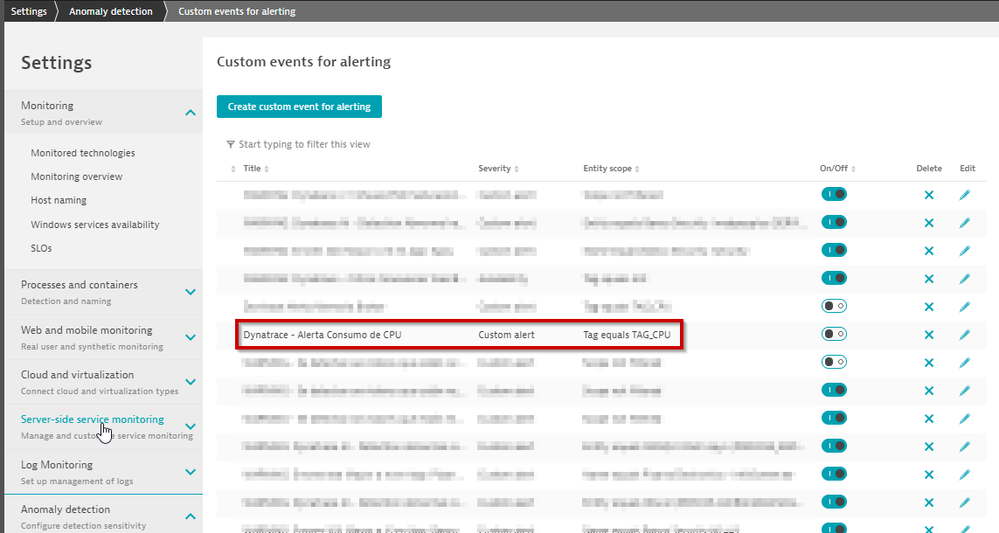Expand Cloud and virtualization section
999x533 pixels.
pyautogui.click(x=190, y=382)
